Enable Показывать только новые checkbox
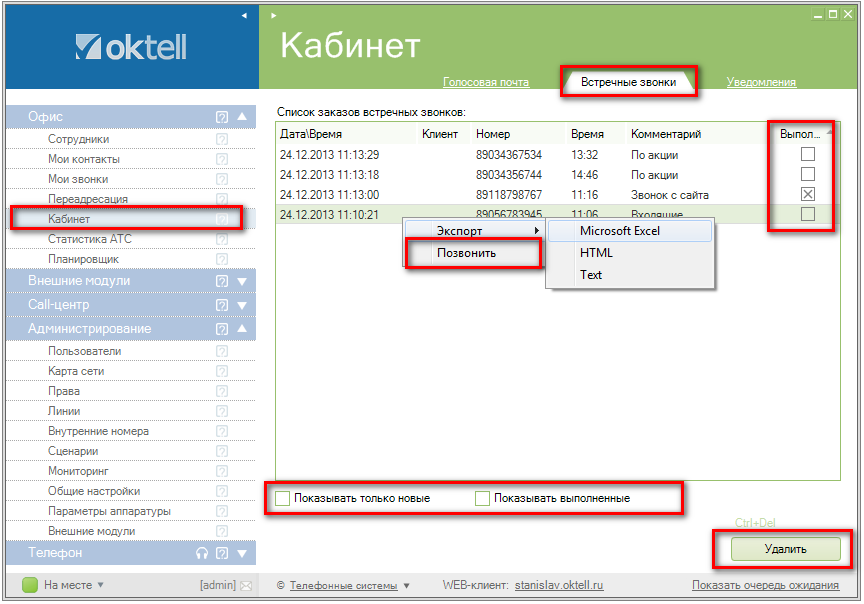 (x=283, y=498)
